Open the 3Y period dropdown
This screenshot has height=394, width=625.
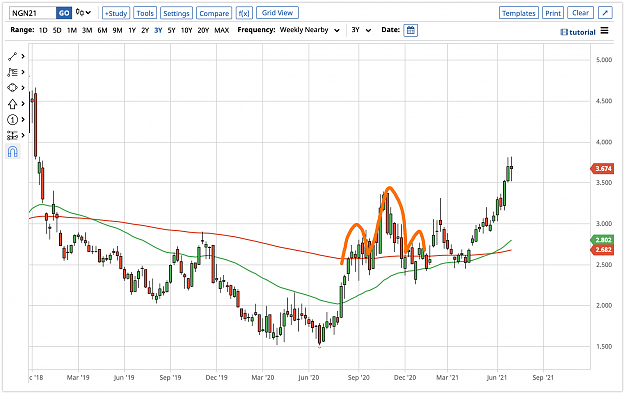click(x=361, y=30)
